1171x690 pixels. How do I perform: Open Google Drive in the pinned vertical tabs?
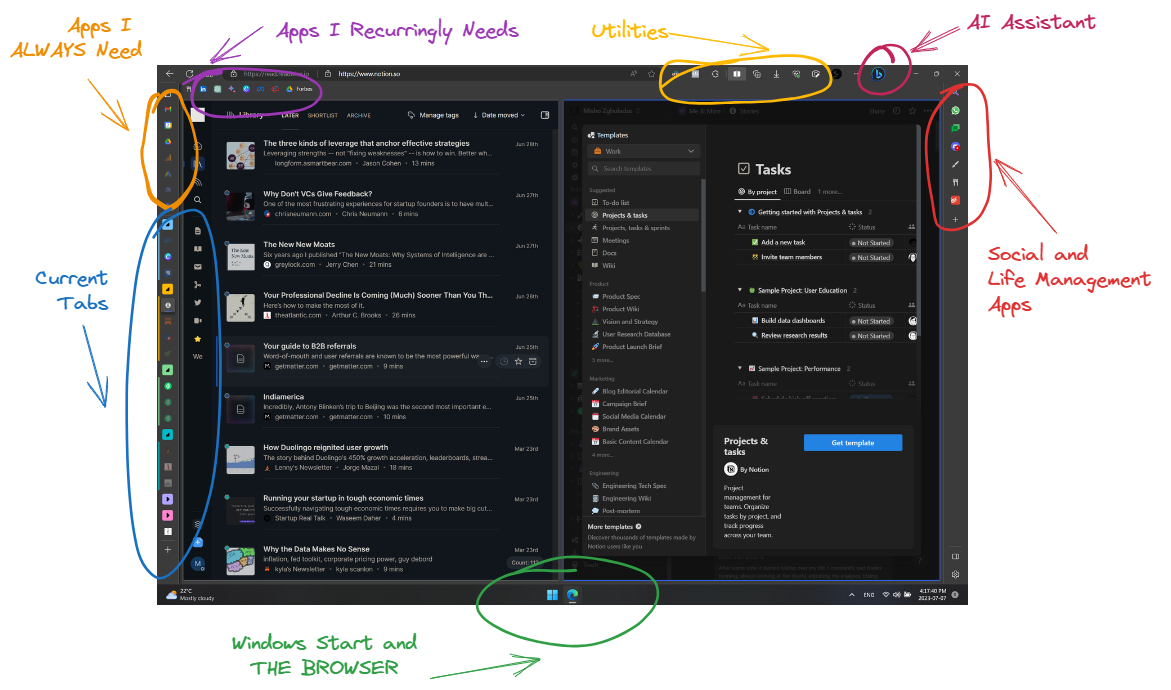pyautogui.click(x=168, y=141)
